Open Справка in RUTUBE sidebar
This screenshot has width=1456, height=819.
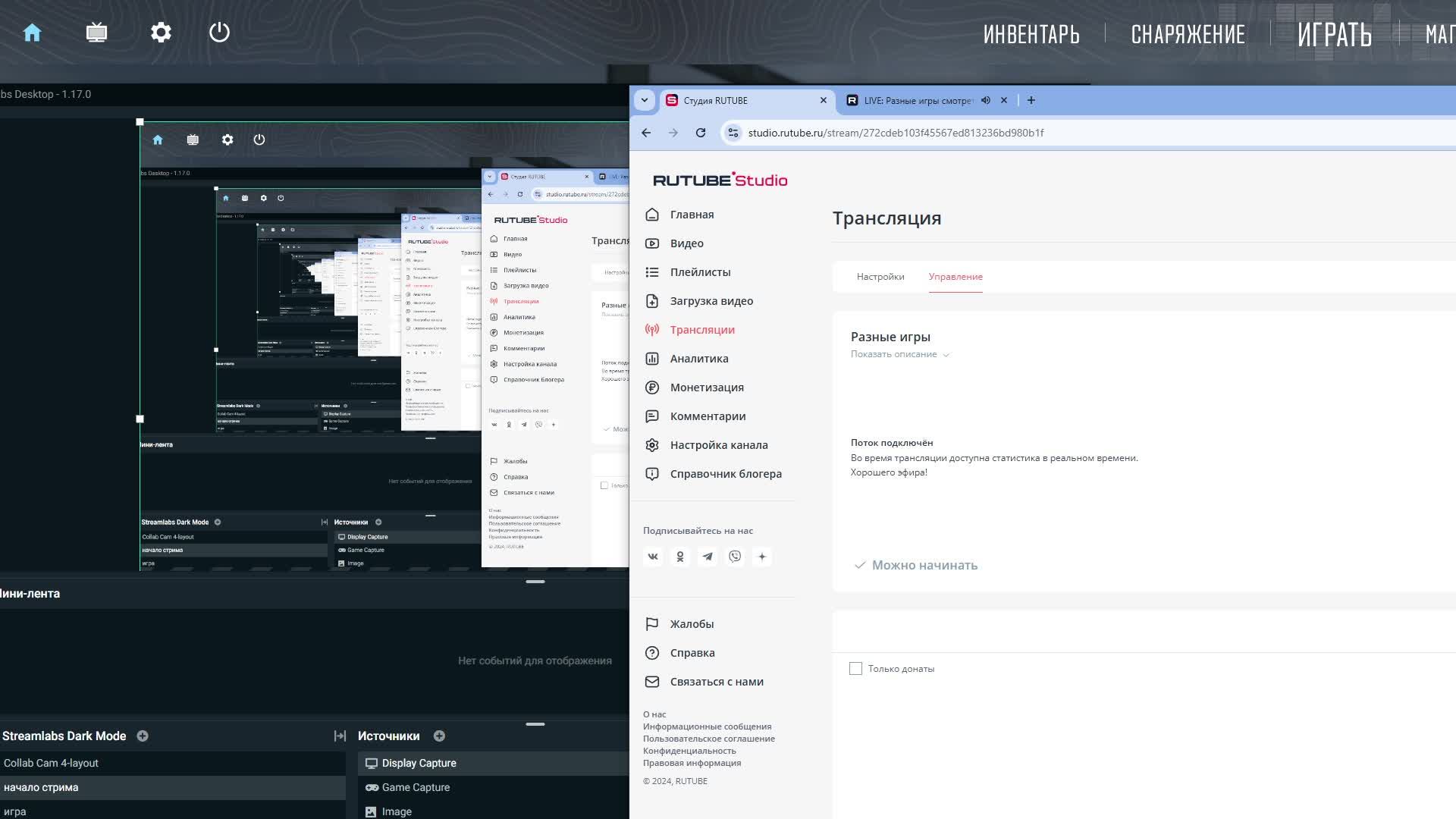[692, 653]
